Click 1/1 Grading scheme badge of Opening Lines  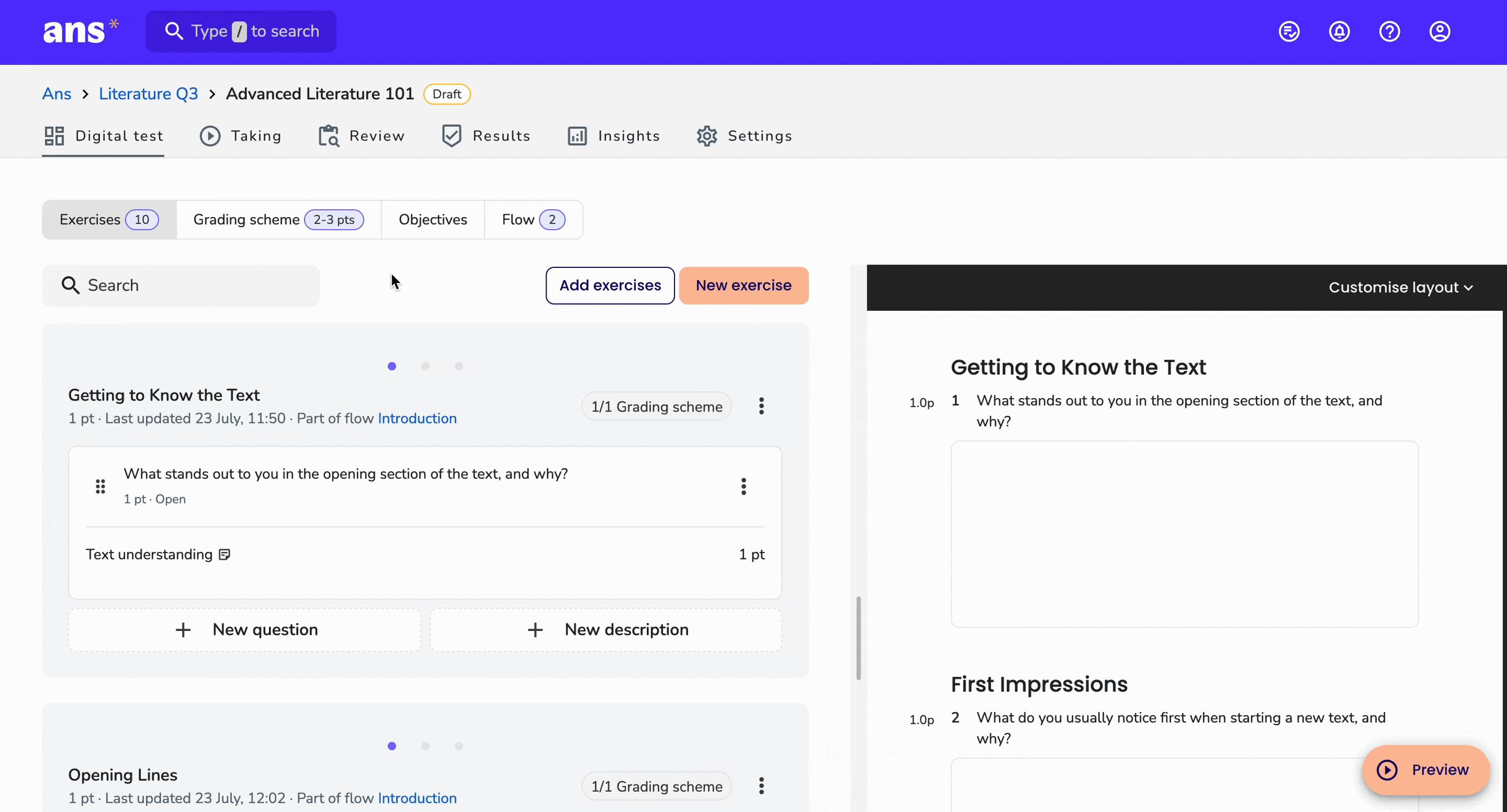(x=656, y=786)
